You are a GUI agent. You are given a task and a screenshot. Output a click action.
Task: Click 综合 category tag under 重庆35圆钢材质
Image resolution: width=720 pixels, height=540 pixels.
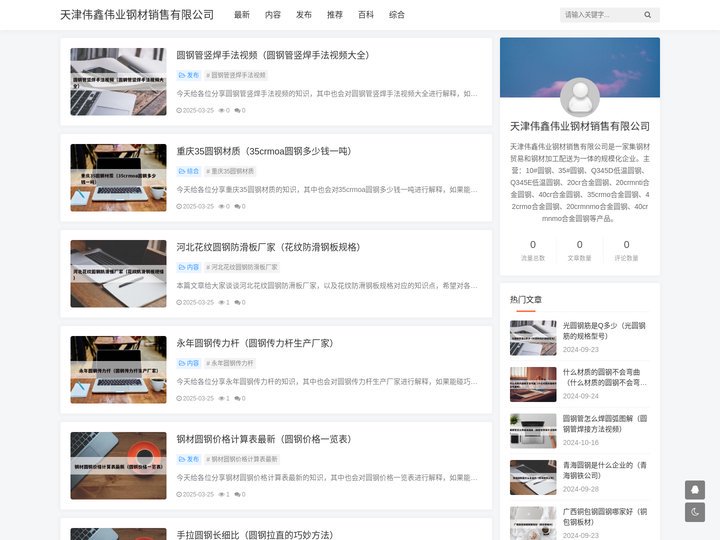pyautogui.click(x=189, y=171)
